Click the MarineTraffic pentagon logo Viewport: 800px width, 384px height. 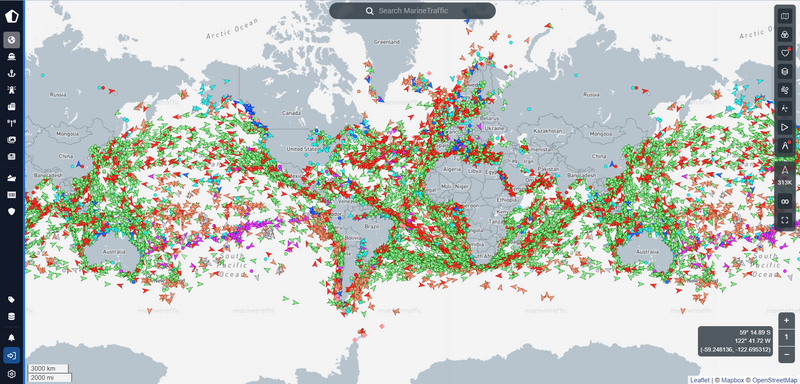coord(12,16)
